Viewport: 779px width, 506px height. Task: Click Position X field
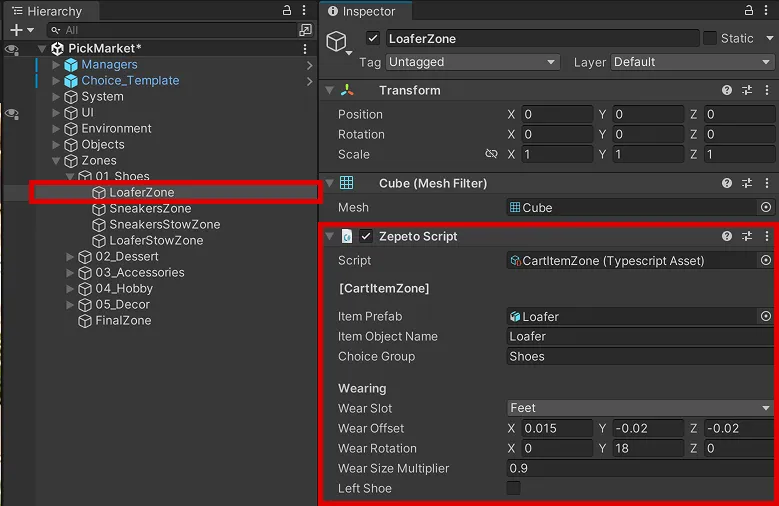(x=557, y=114)
